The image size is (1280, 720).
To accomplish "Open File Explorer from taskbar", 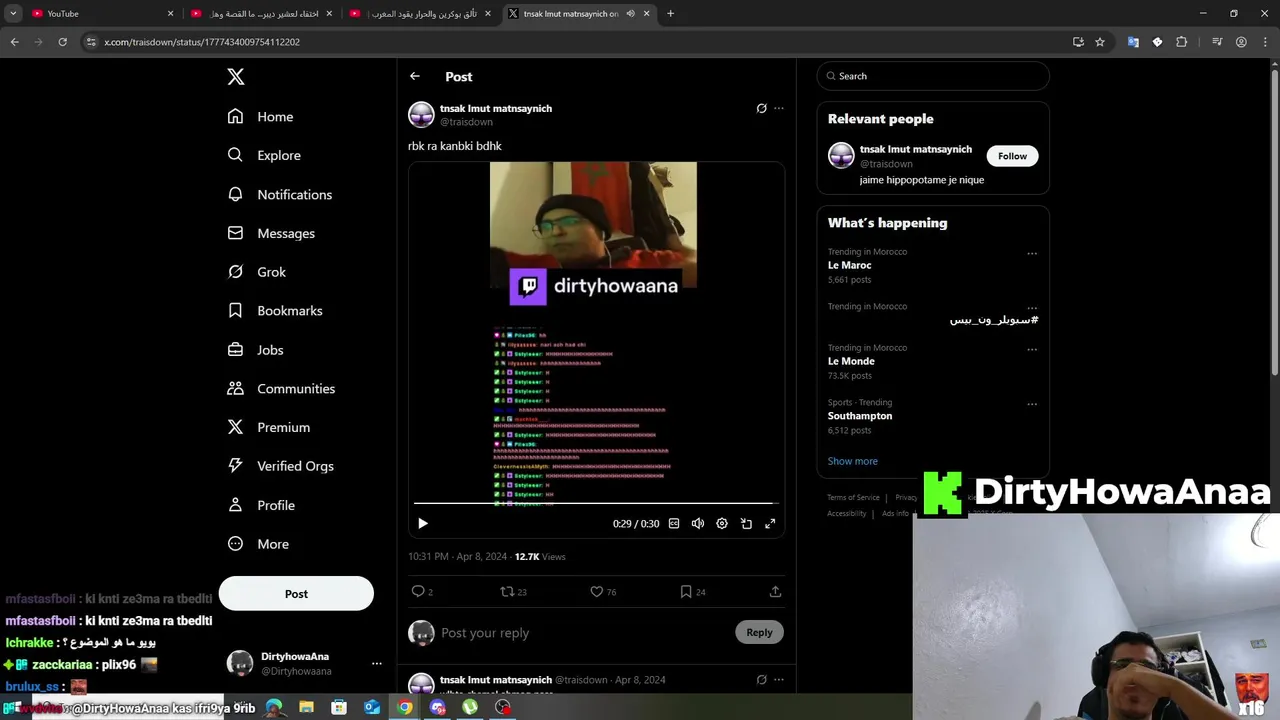I will 306,707.
